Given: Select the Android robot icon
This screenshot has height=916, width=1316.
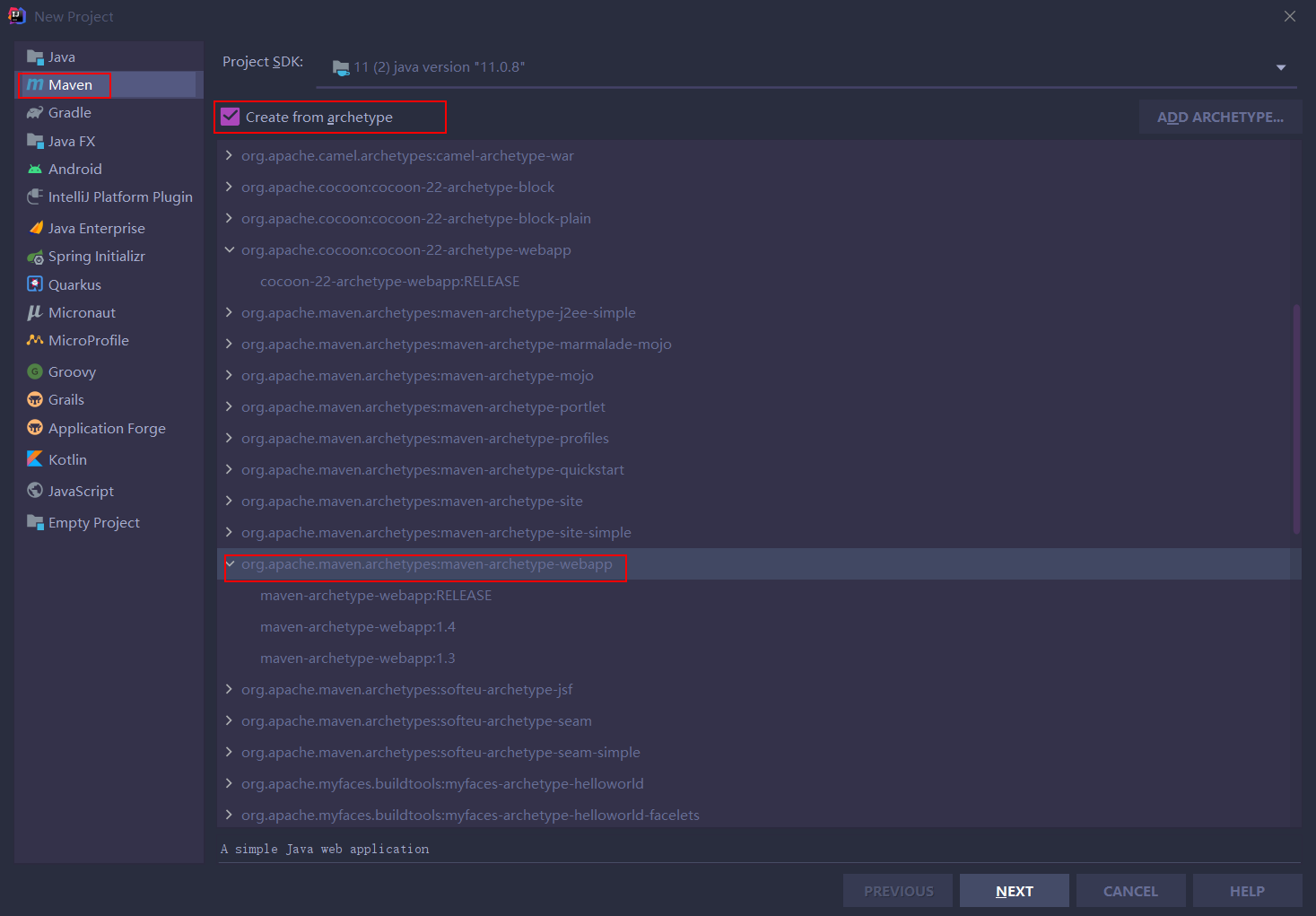Looking at the screenshot, I should [35, 169].
